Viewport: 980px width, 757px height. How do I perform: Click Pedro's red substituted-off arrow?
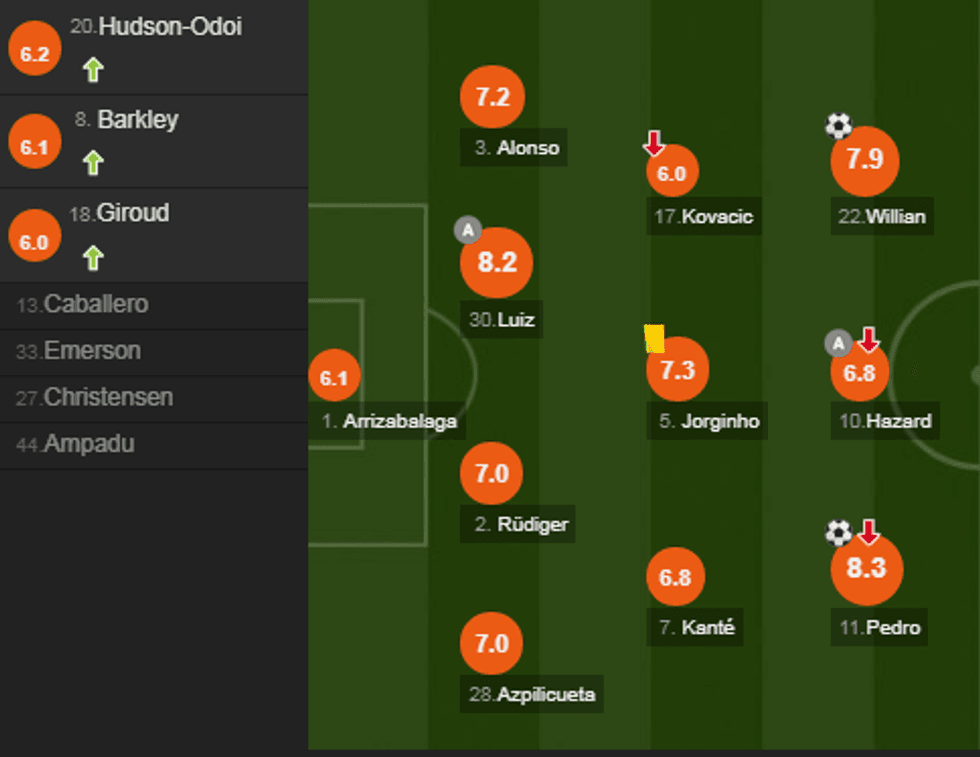pyautogui.click(x=868, y=532)
